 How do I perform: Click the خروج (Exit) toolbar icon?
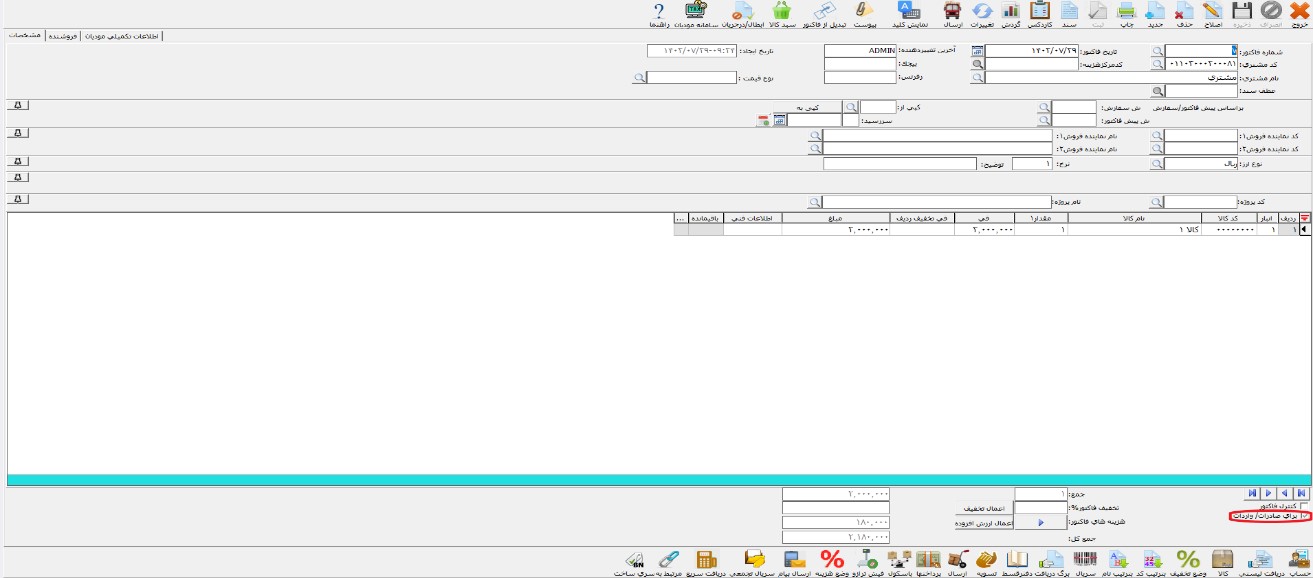coord(1299,12)
